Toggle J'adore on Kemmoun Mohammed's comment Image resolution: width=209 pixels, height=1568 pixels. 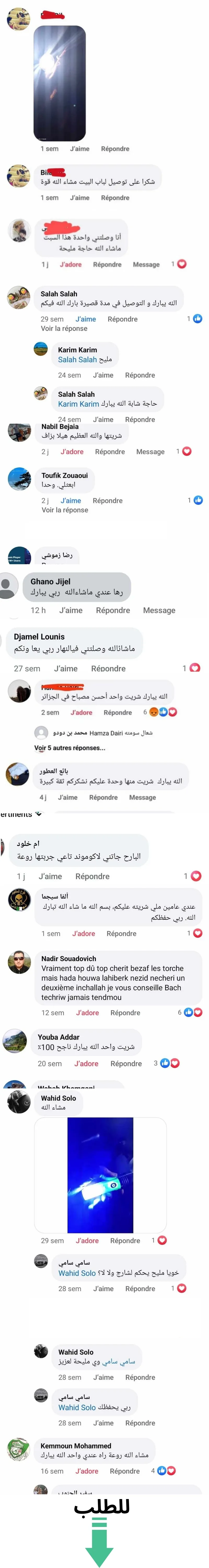tap(86, 1471)
